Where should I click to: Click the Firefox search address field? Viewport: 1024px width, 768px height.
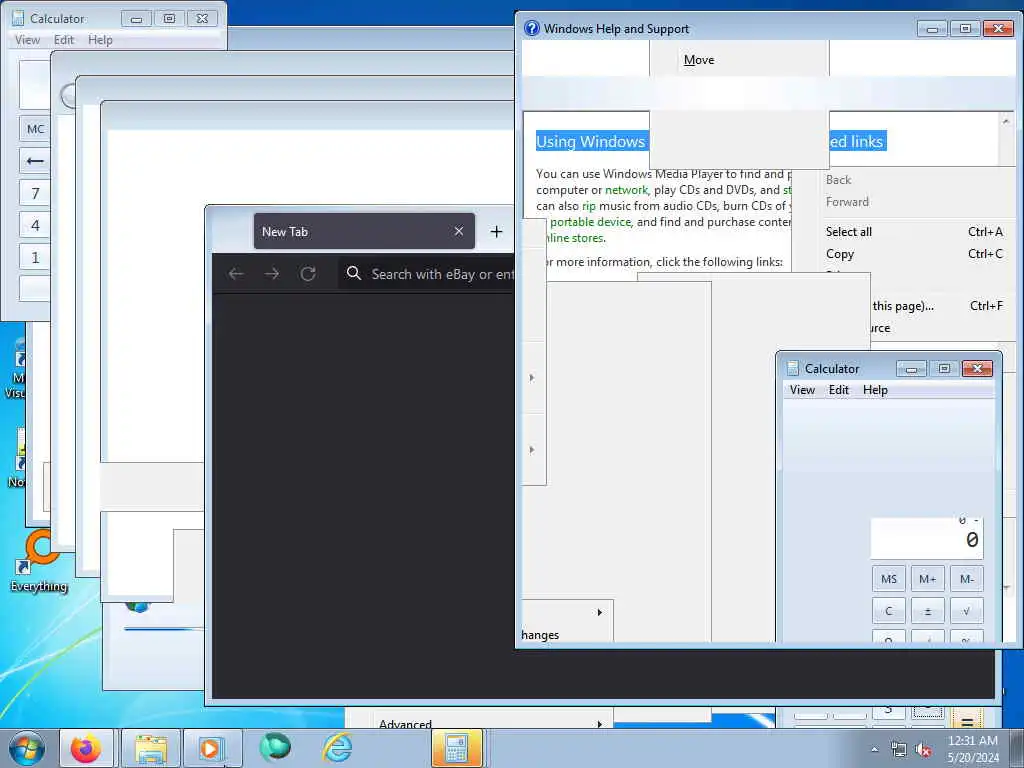click(x=426, y=274)
